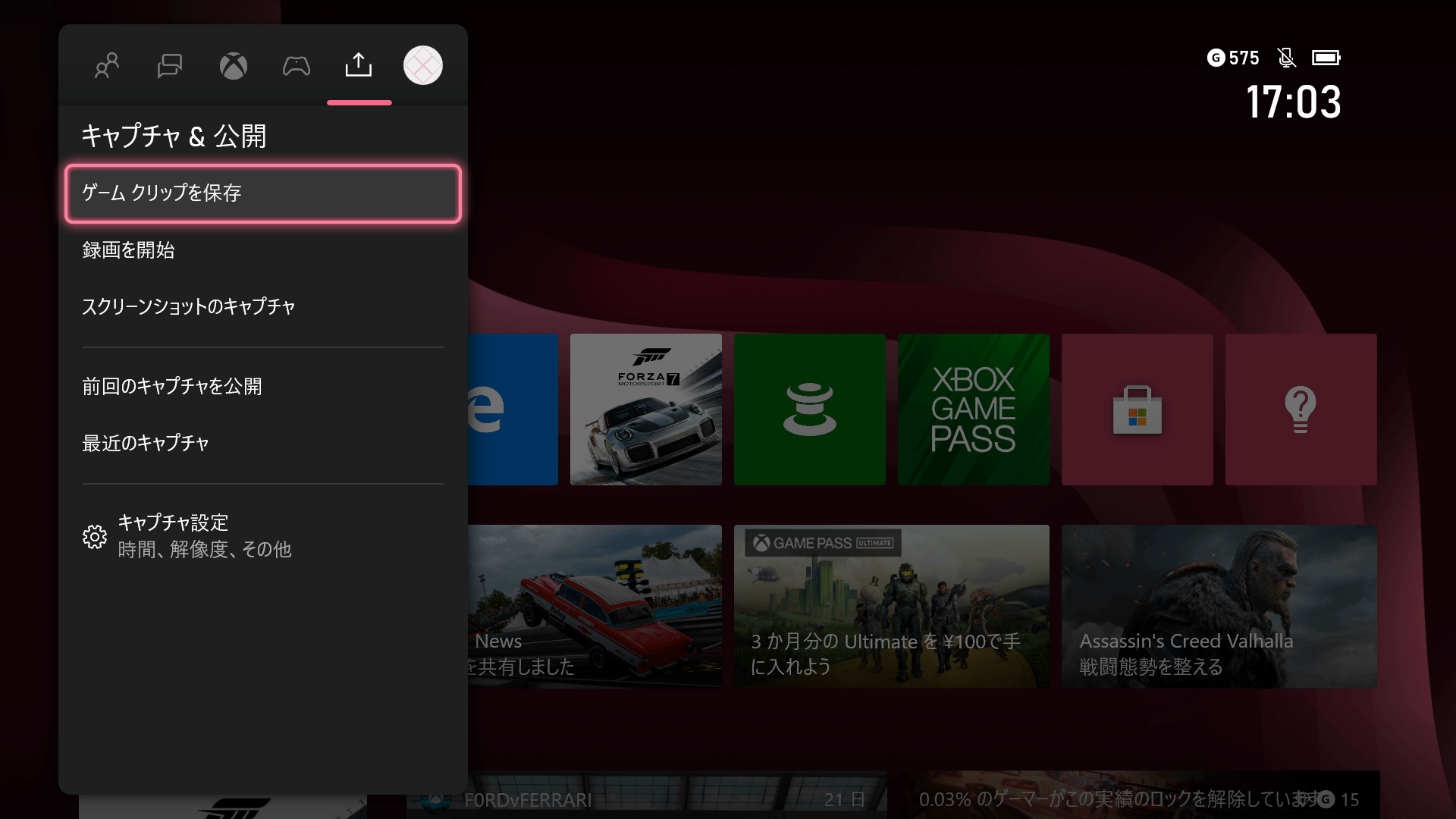The image size is (1456, 819).
Task: Open the People tab icon
Action: 107,66
